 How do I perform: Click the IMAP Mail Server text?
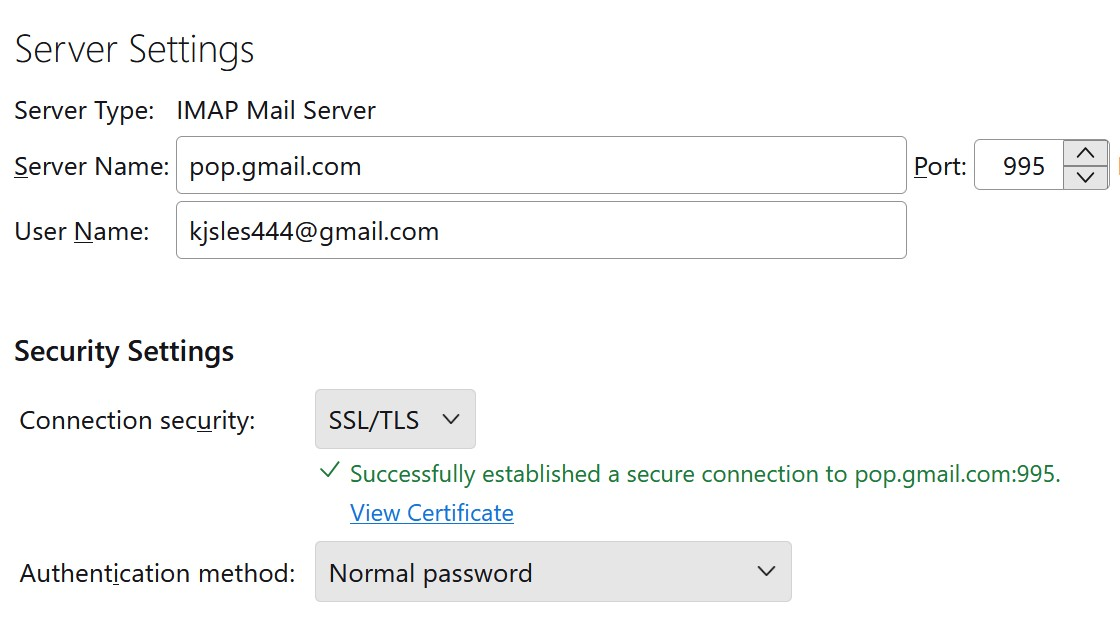[276, 110]
